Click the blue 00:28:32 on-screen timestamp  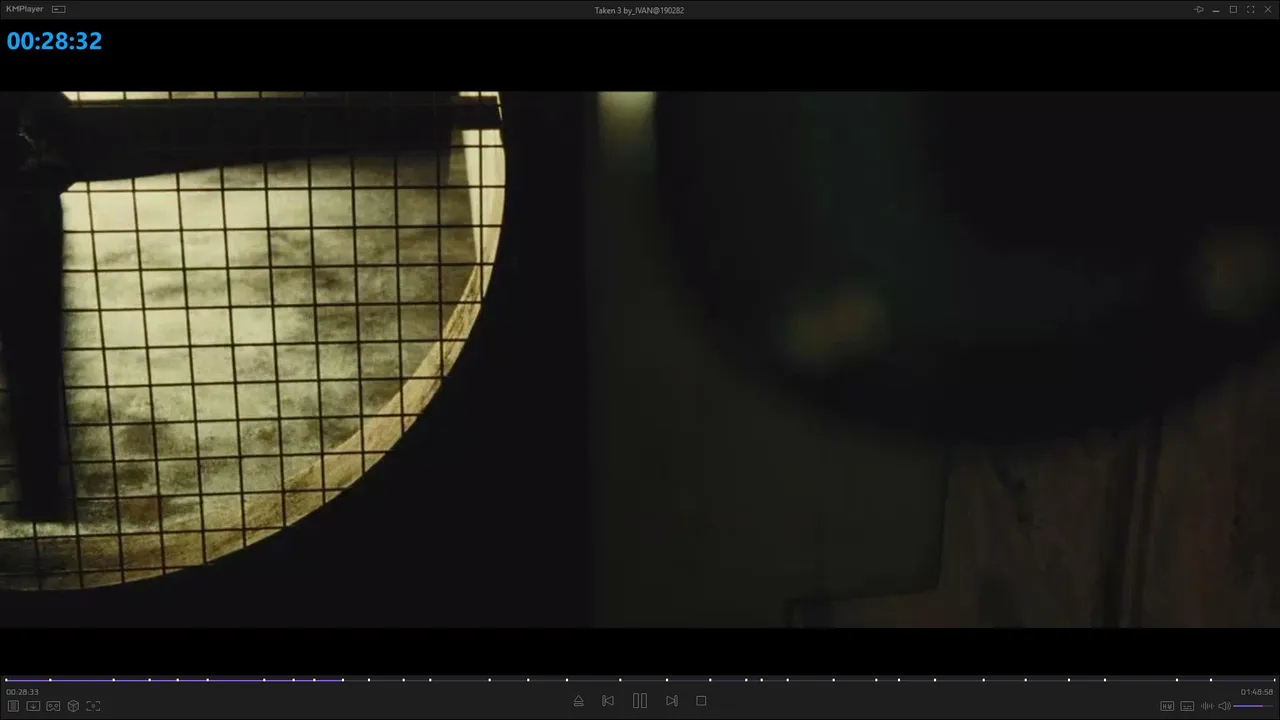54,41
